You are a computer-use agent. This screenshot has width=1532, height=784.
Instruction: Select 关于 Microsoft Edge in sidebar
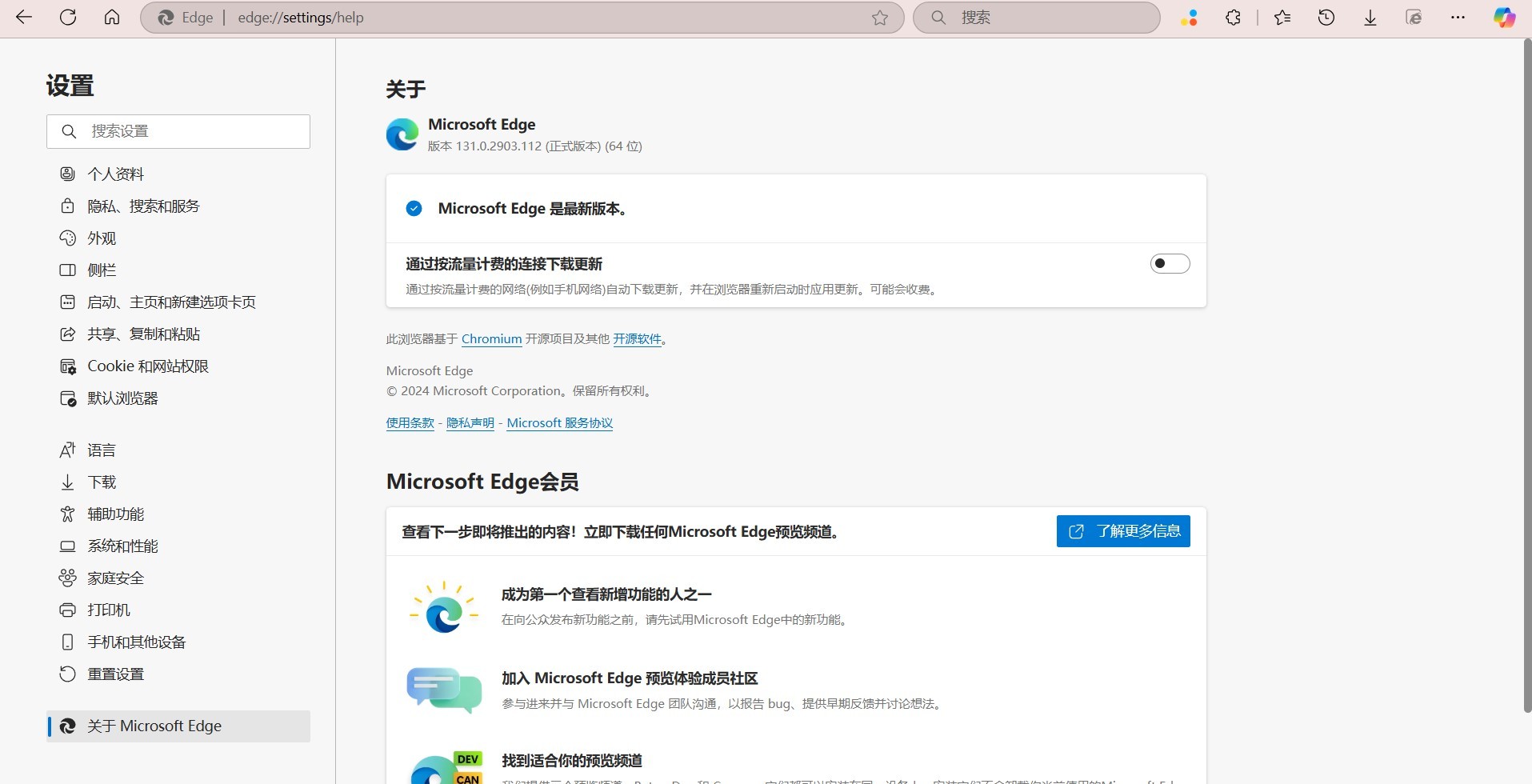pos(178,726)
